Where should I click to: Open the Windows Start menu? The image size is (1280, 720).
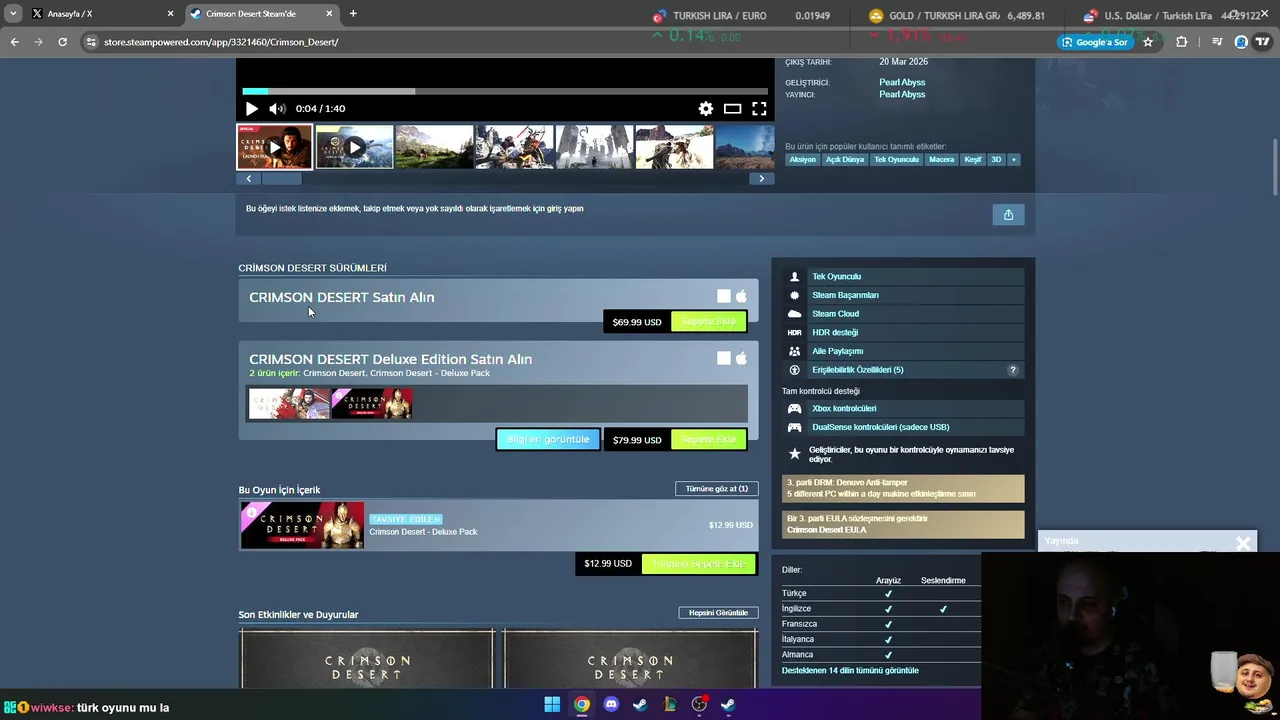(552, 704)
